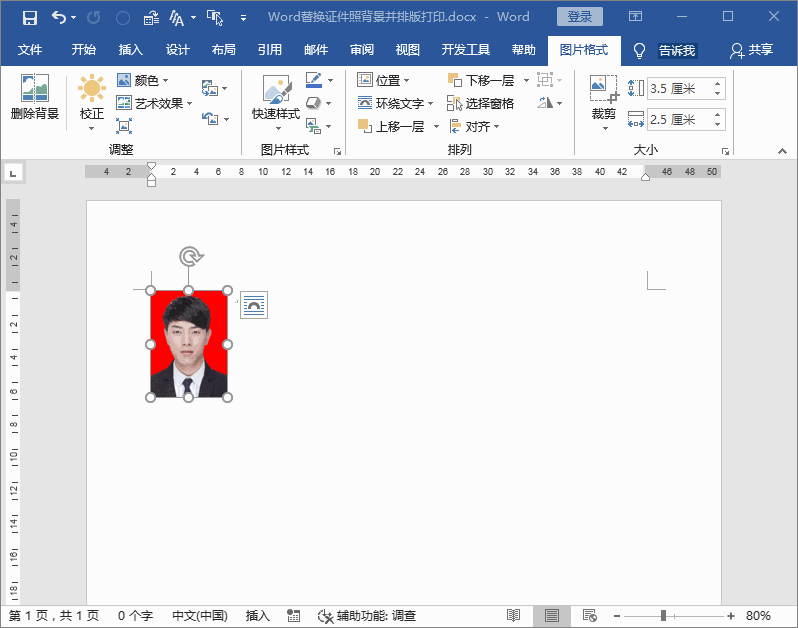The height and width of the screenshot is (628, 798).
Task: Click the Group objects icon
Action: click(545, 80)
